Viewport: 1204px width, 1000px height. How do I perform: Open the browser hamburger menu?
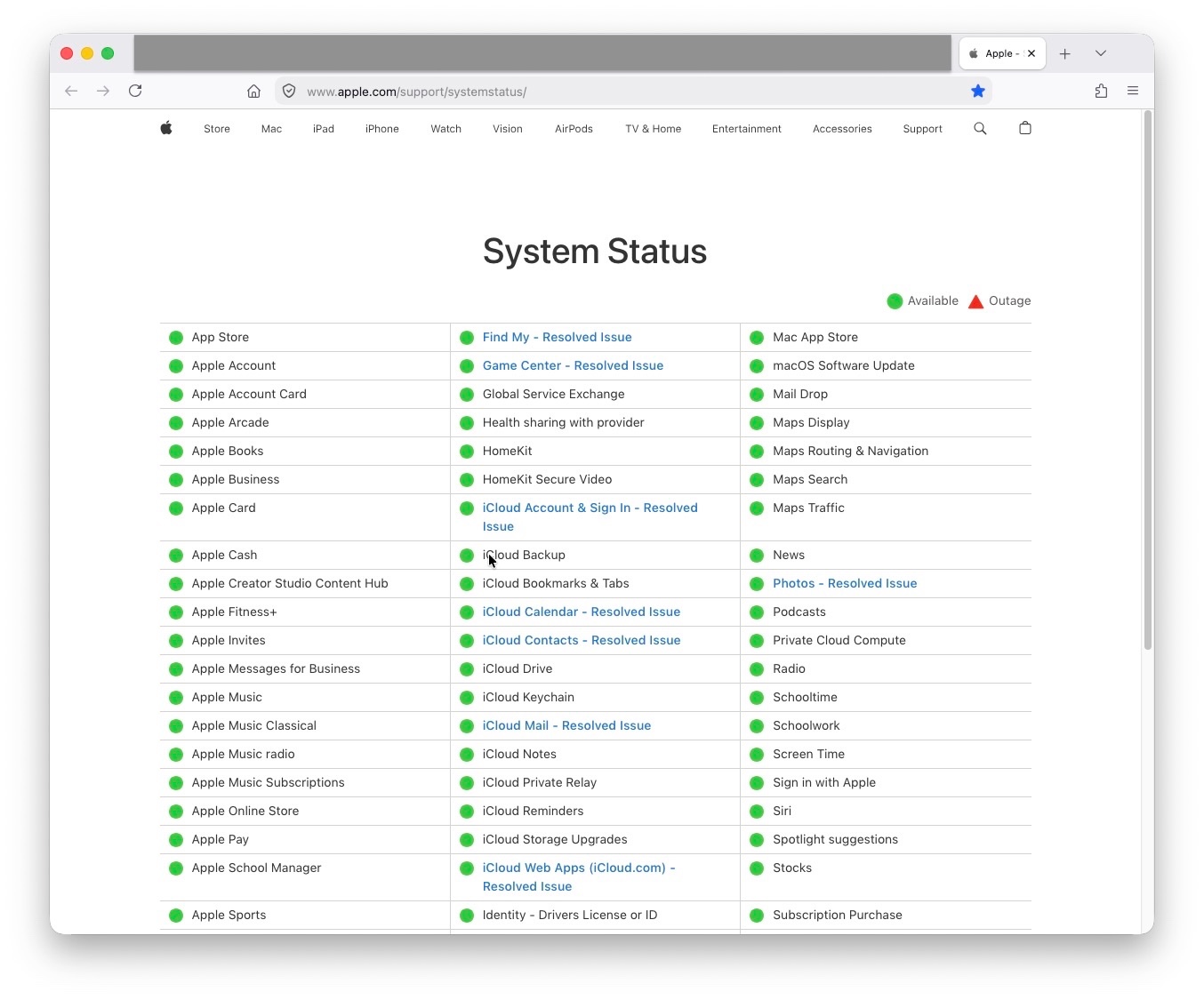(1133, 91)
